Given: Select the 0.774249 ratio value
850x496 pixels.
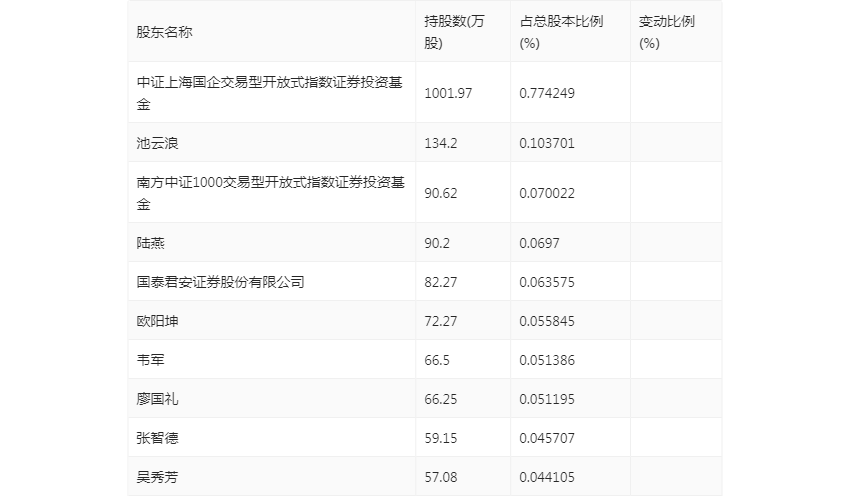Looking at the screenshot, I should [546, 93].
